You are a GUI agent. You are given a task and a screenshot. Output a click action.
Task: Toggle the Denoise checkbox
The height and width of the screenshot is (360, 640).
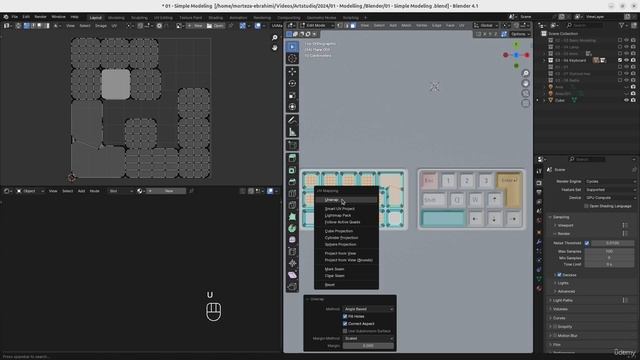560,275
